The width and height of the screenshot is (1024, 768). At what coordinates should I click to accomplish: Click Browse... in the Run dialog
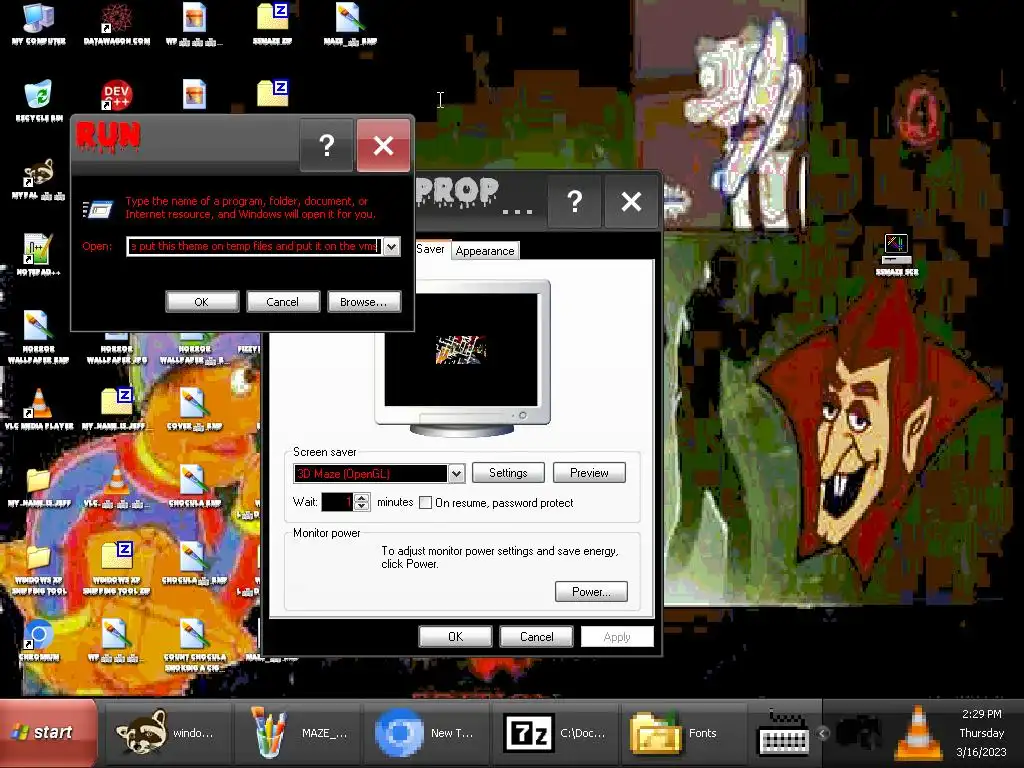click(x=364, y=302)
